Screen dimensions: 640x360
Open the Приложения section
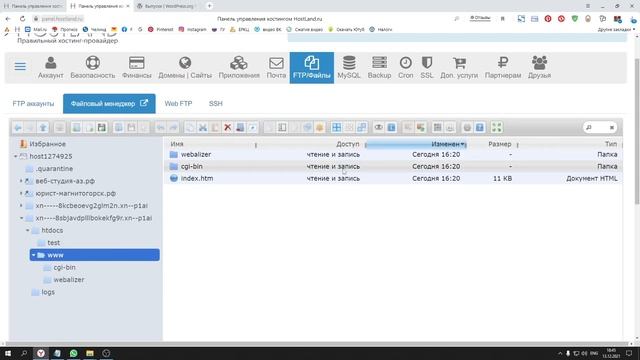pos(239,68)
